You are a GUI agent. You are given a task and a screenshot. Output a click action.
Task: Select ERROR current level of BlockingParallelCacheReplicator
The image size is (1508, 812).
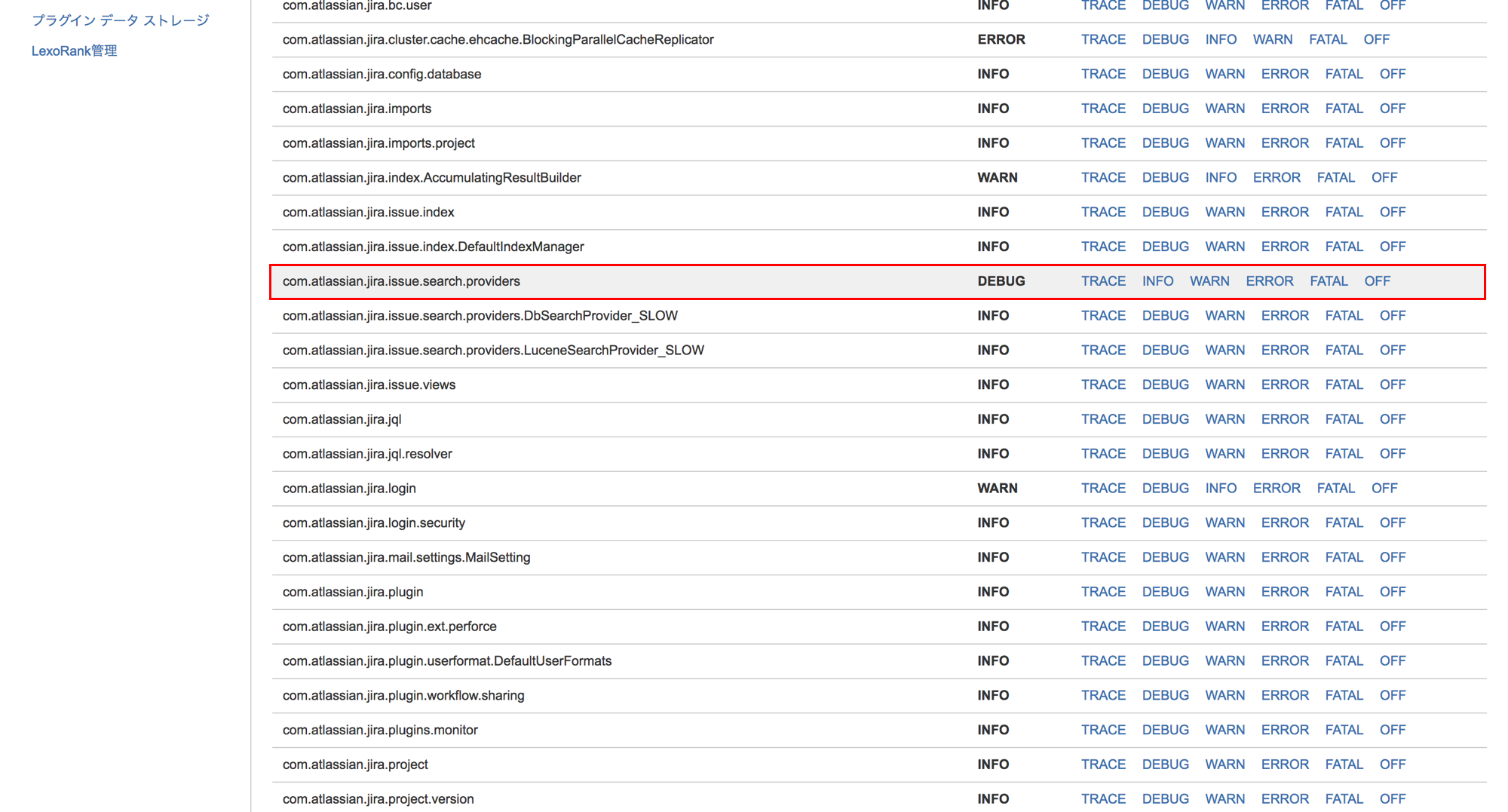tap(1001, 39)
